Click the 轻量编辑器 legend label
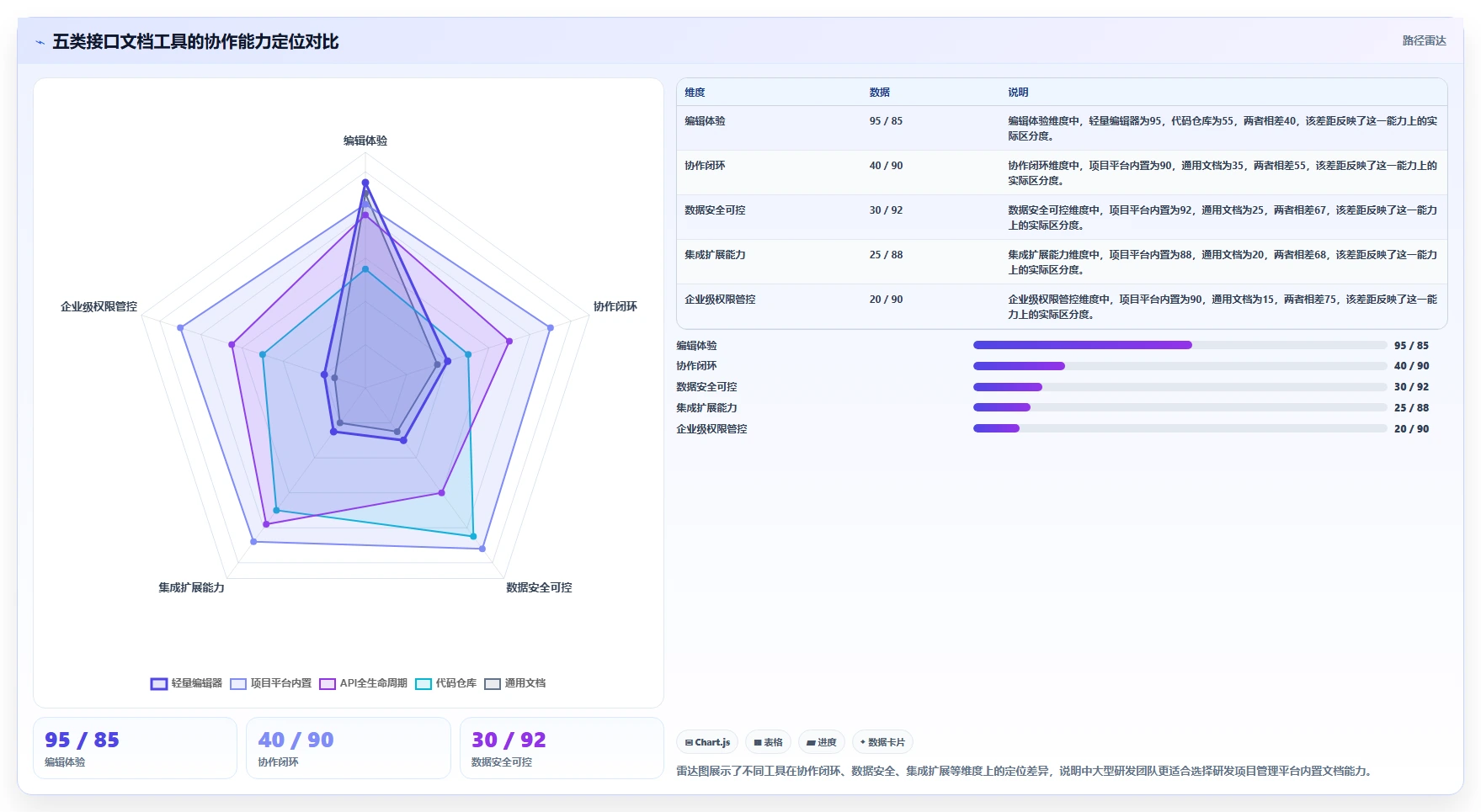The width and height of the screenshot is (1481, 812). tap(197, 683)
